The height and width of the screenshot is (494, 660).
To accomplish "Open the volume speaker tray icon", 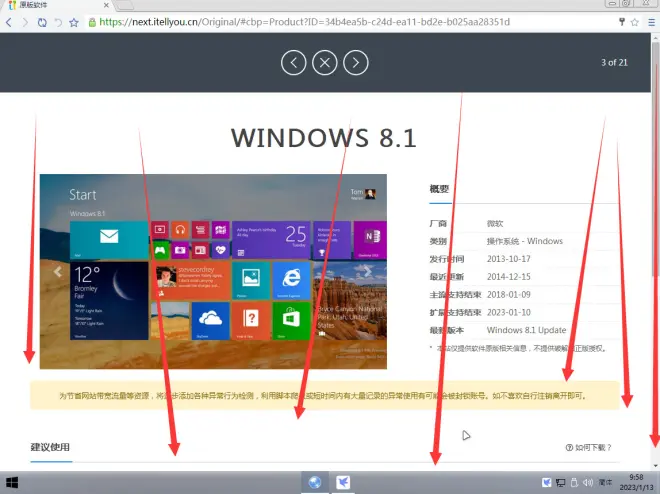I will point(588,482).
